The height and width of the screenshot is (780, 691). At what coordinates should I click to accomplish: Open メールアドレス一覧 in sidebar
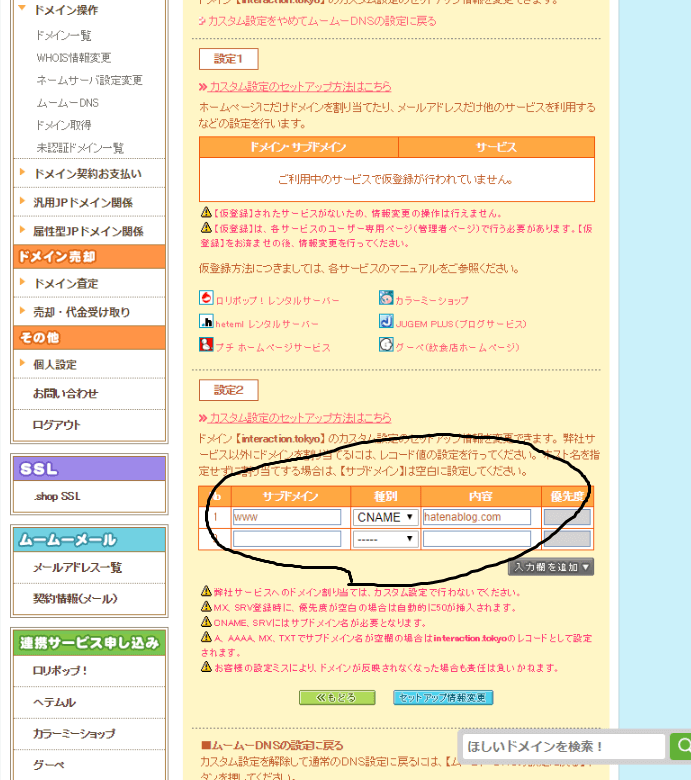point(77,568)
